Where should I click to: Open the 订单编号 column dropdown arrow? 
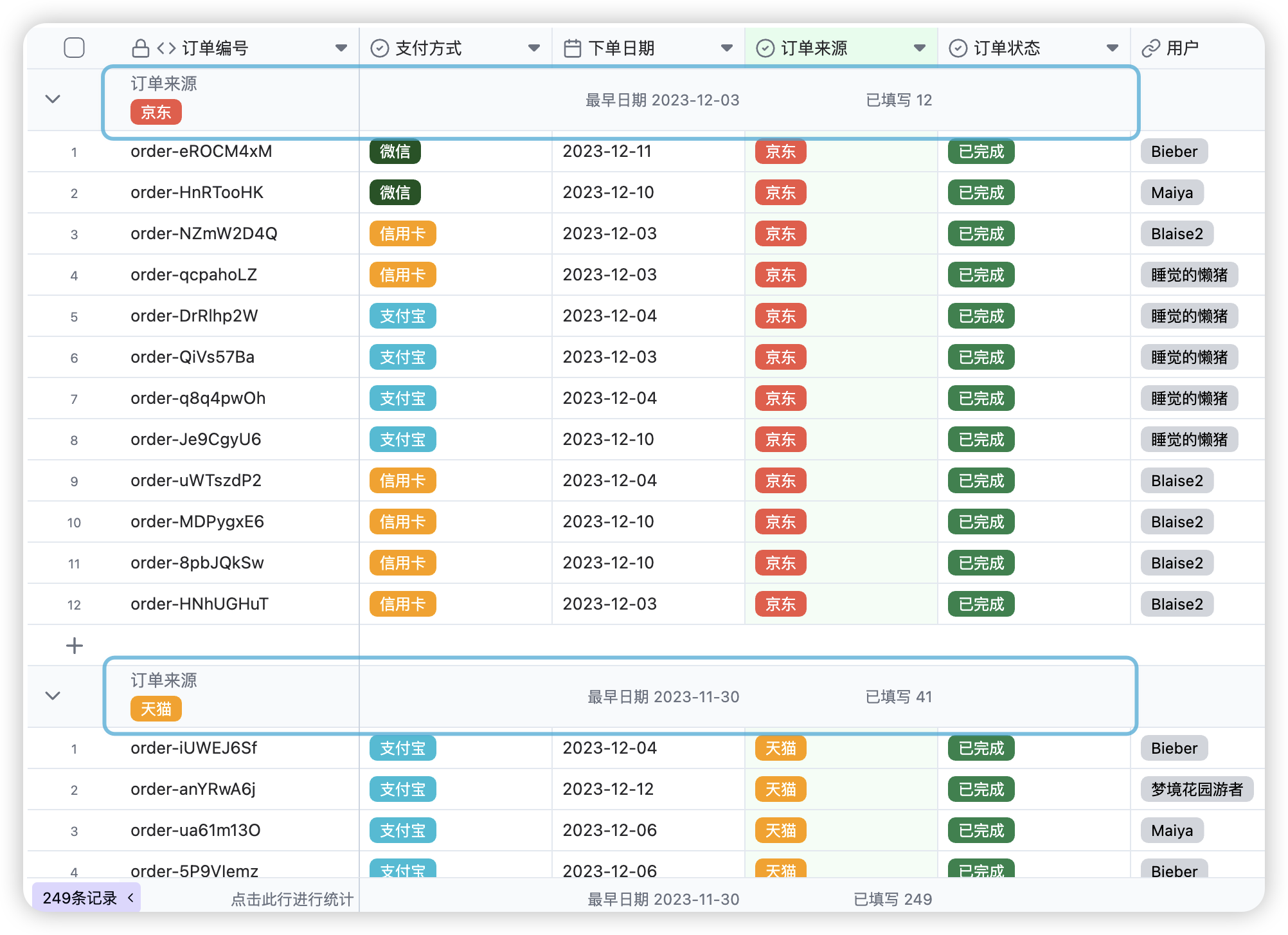click(x=341, y=48)
